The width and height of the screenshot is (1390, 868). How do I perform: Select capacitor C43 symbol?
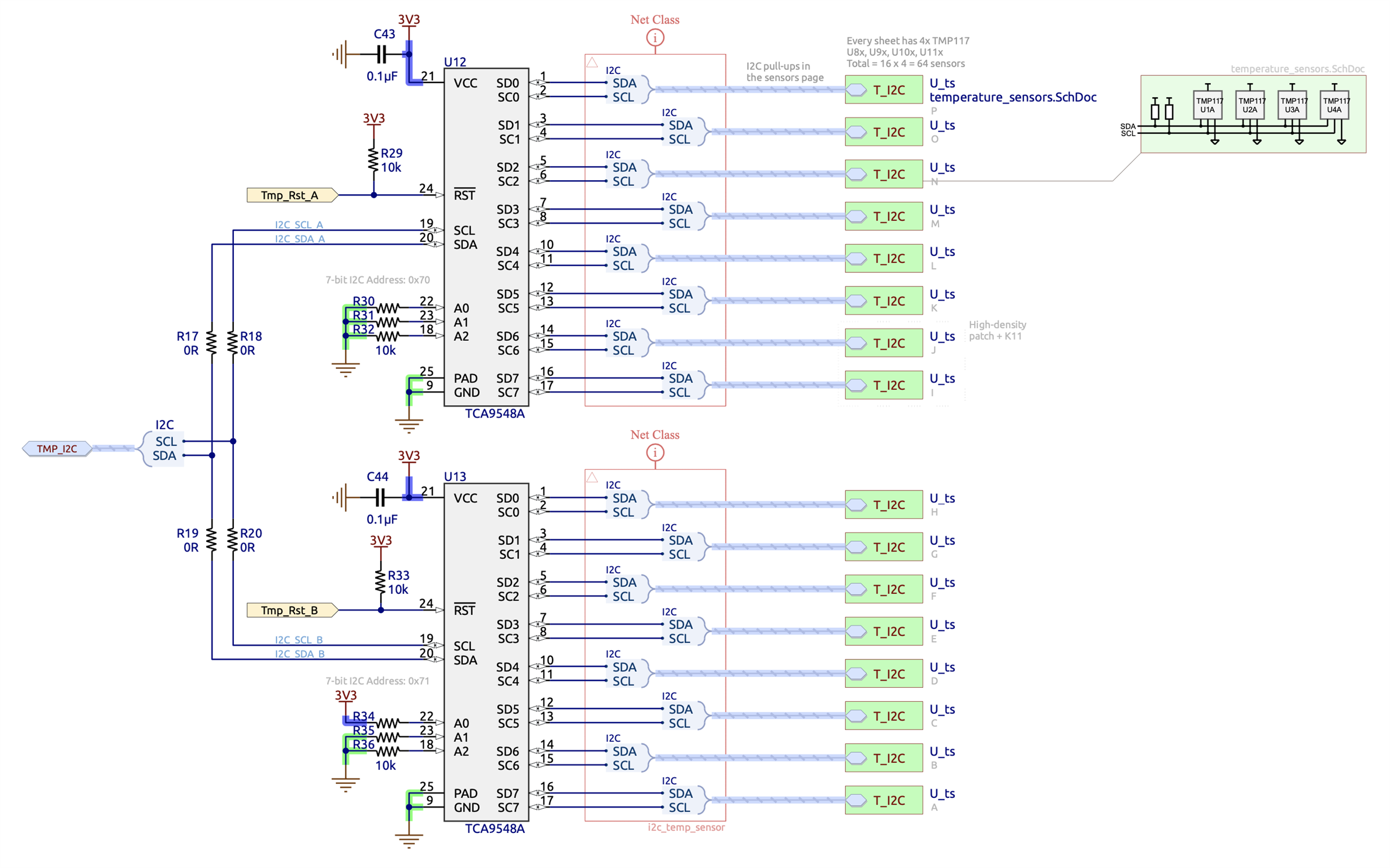(381, 55)
